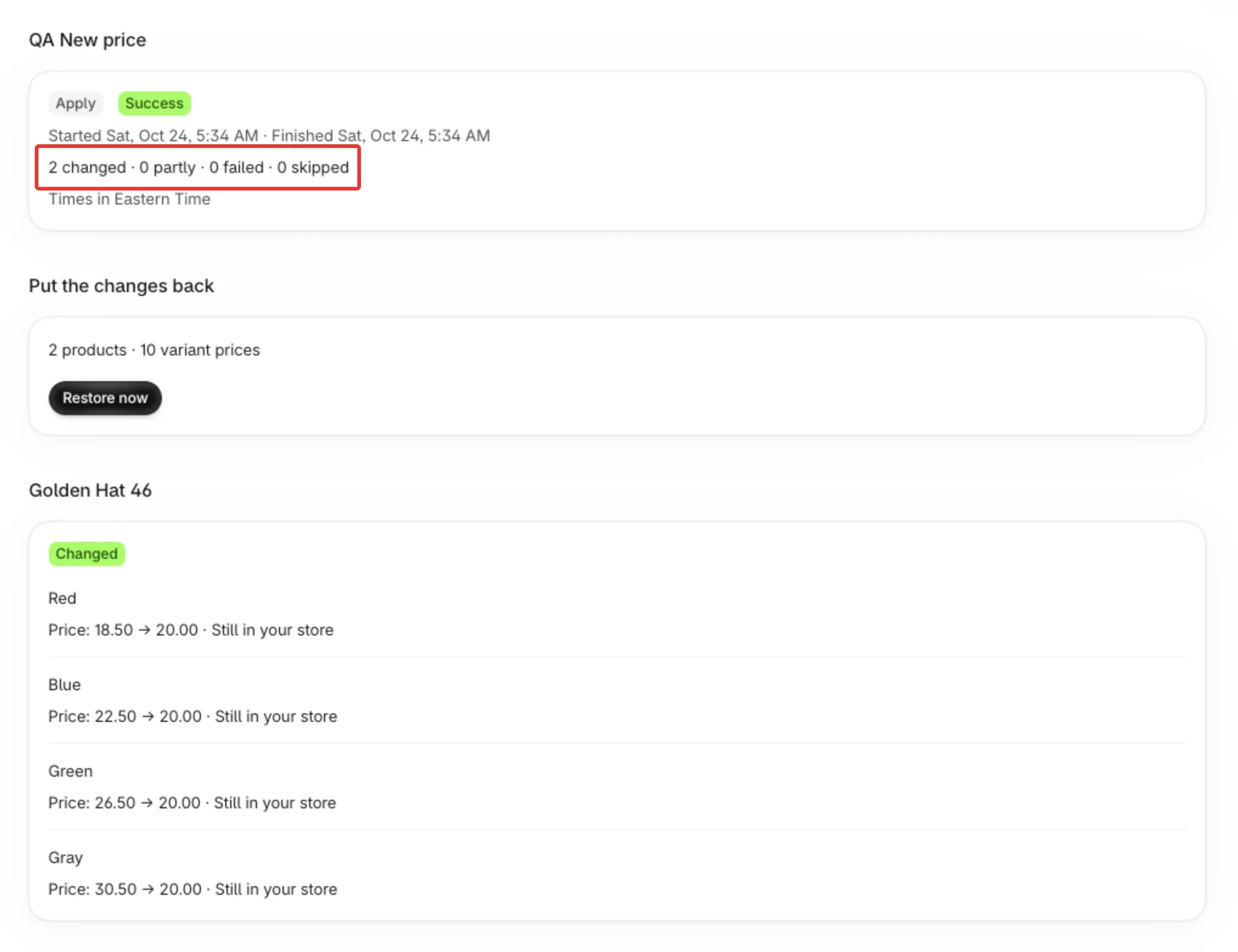Screen dimensions: 1238x952
Task: Select the Gray variant name
Action: [x=65, y=857]
